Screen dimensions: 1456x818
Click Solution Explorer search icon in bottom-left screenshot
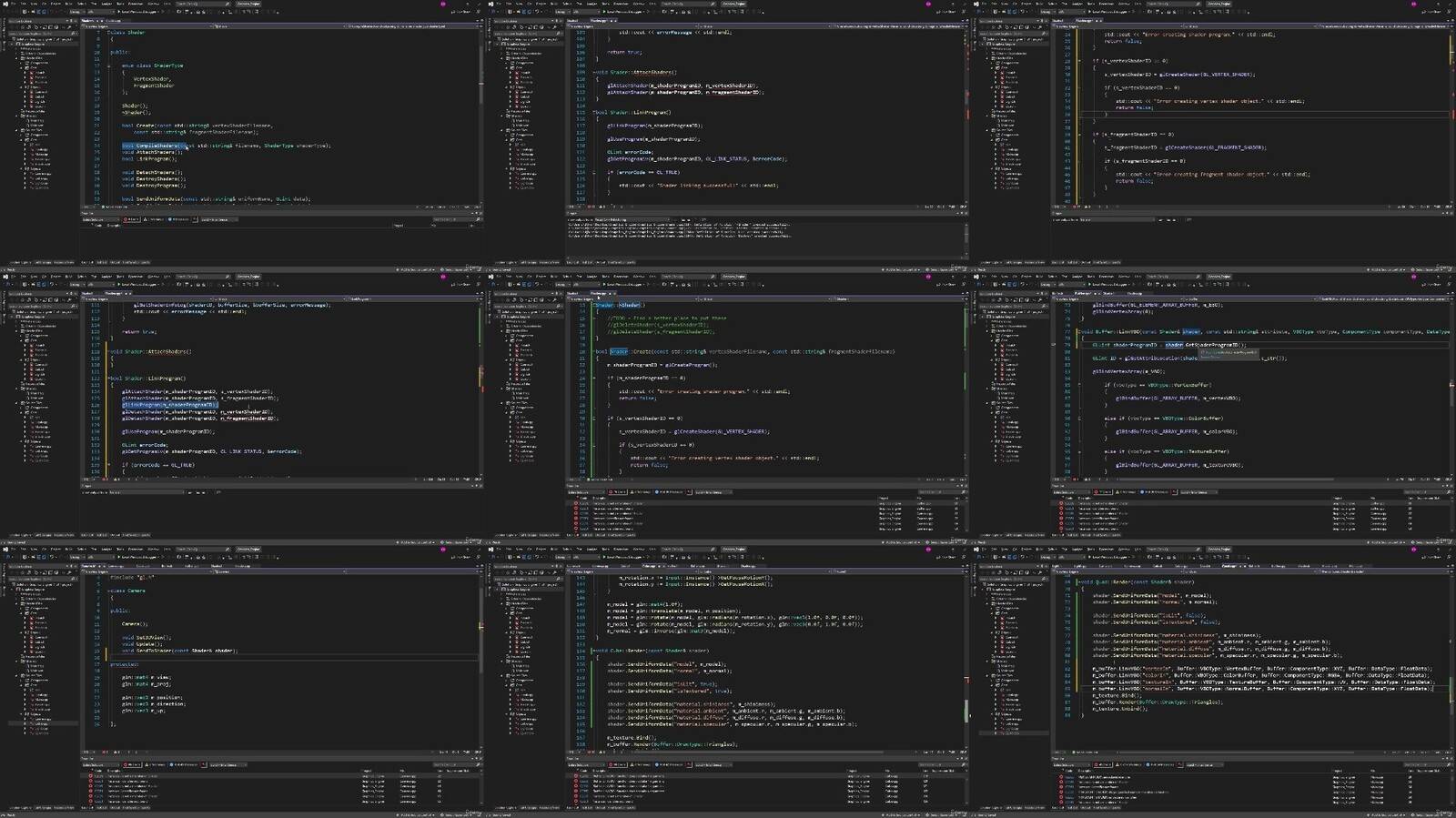pyautogui.click(x=73, y=579)
